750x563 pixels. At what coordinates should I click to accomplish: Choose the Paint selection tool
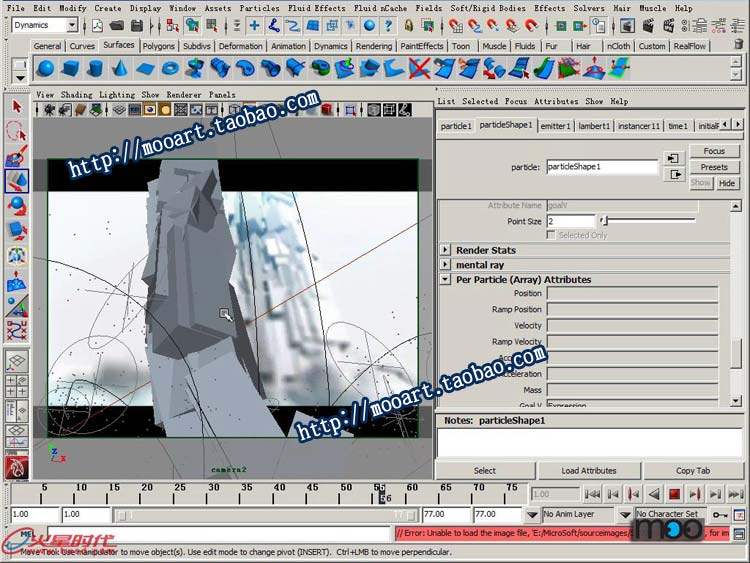(17, 156)
